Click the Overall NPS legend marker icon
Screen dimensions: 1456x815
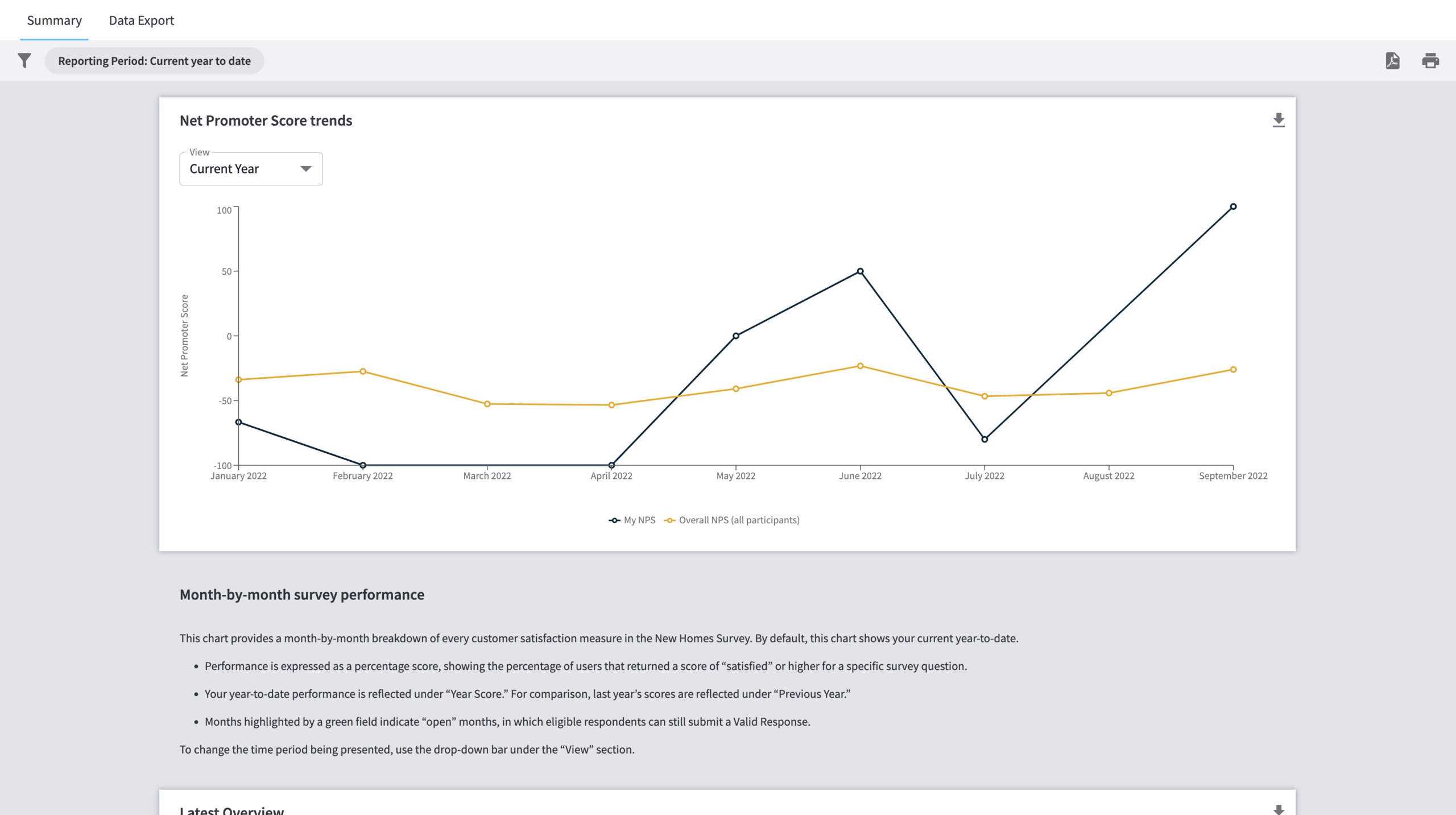click(669, 519)
